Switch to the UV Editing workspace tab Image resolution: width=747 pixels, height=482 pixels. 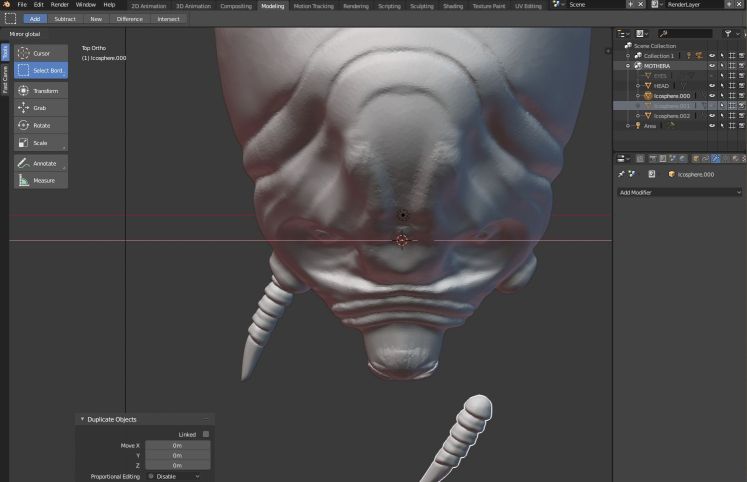528,6
